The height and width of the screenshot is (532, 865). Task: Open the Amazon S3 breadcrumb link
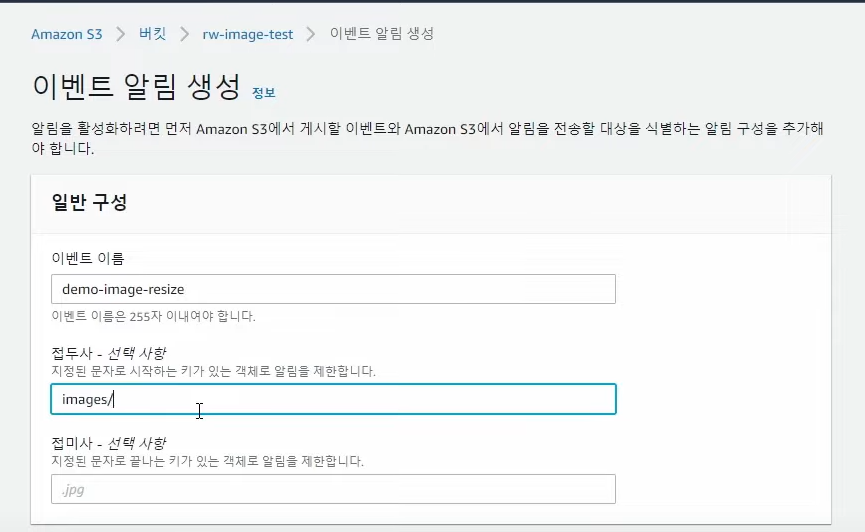(x=67, y=34)
